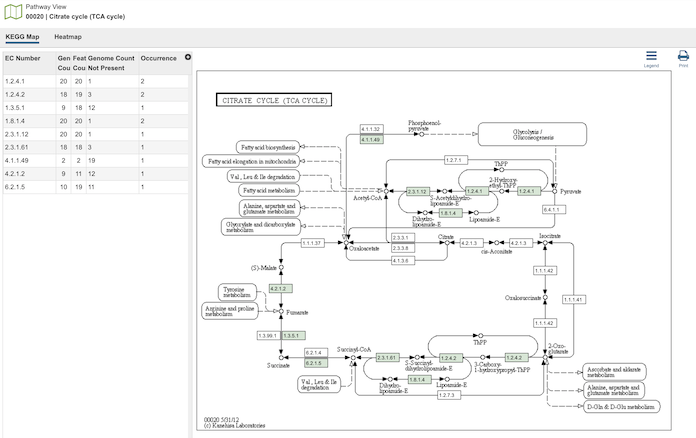Click the Oxalosuccinate compound circle
This screenshot has height=438, width=696.
(x=545, y=297)
